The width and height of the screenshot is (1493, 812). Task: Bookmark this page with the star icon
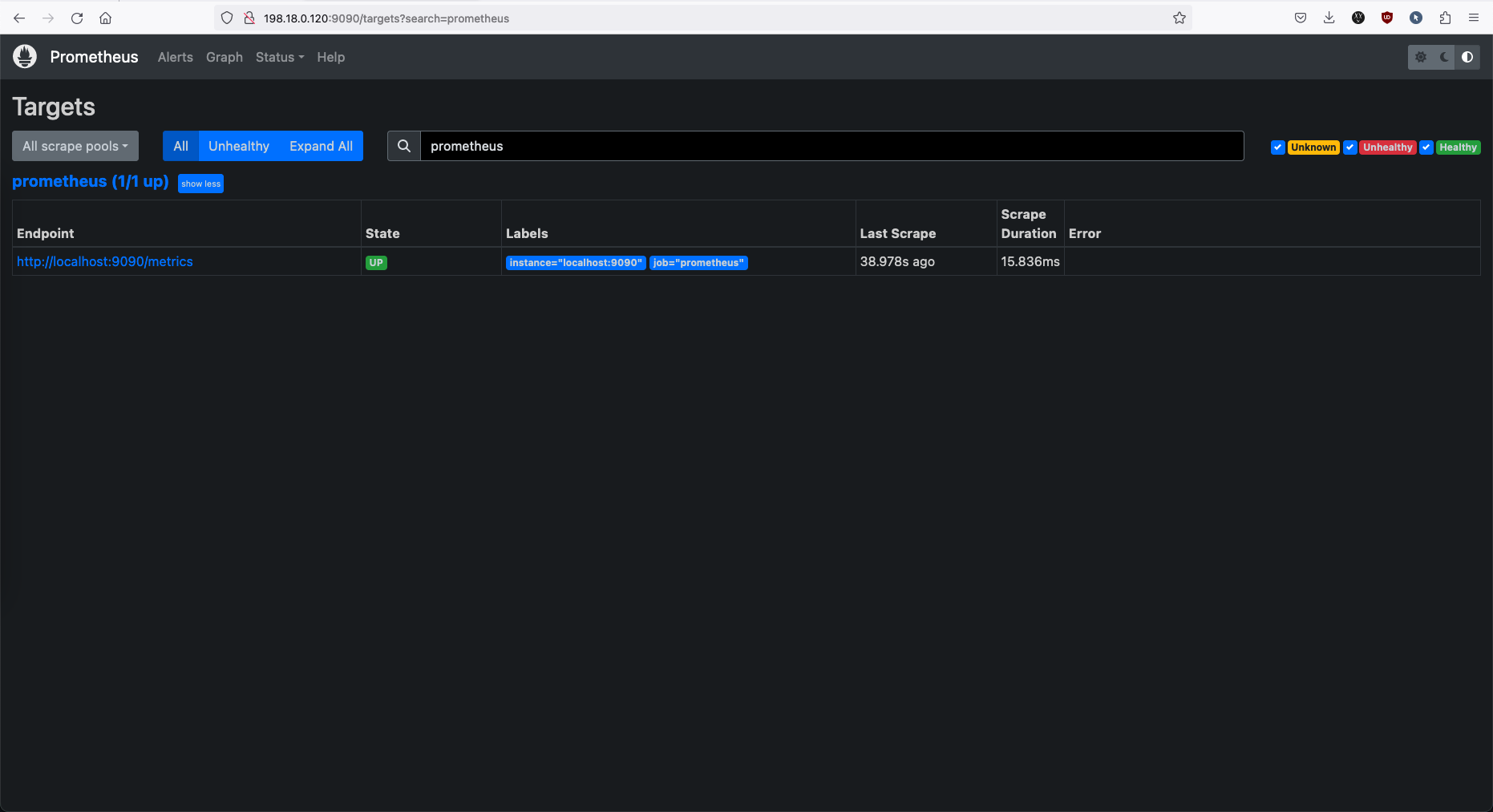(1179, 18)
